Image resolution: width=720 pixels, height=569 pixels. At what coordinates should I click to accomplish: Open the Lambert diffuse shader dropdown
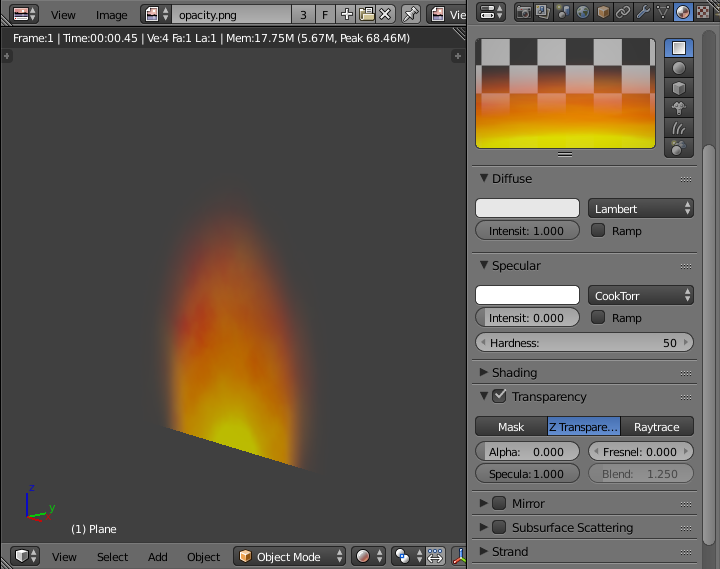[641, 209]
